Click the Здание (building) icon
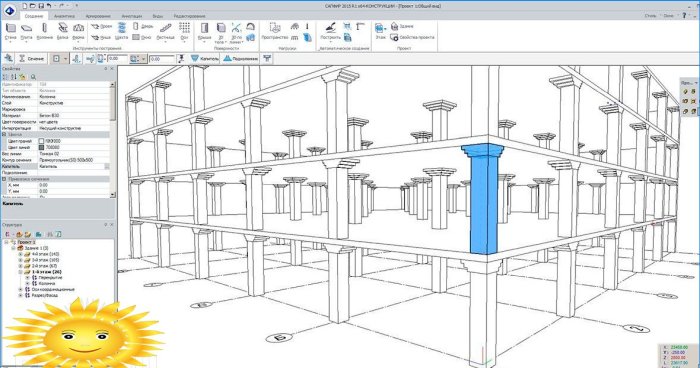Screen dimensions: 700x368 click(402, 27)
